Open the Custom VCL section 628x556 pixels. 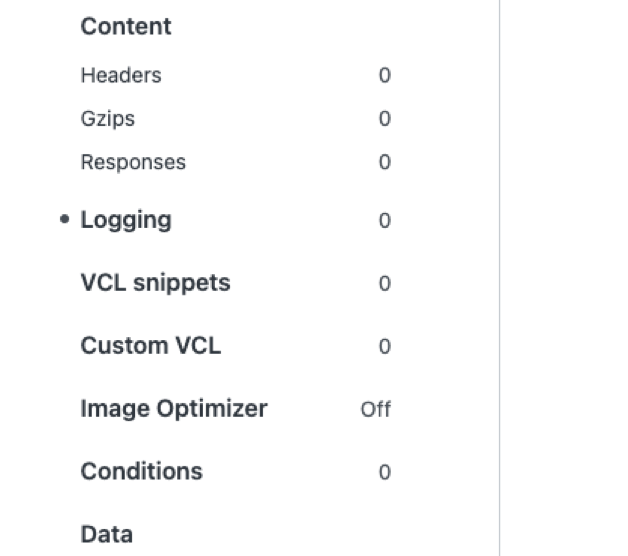pos(150,346)
